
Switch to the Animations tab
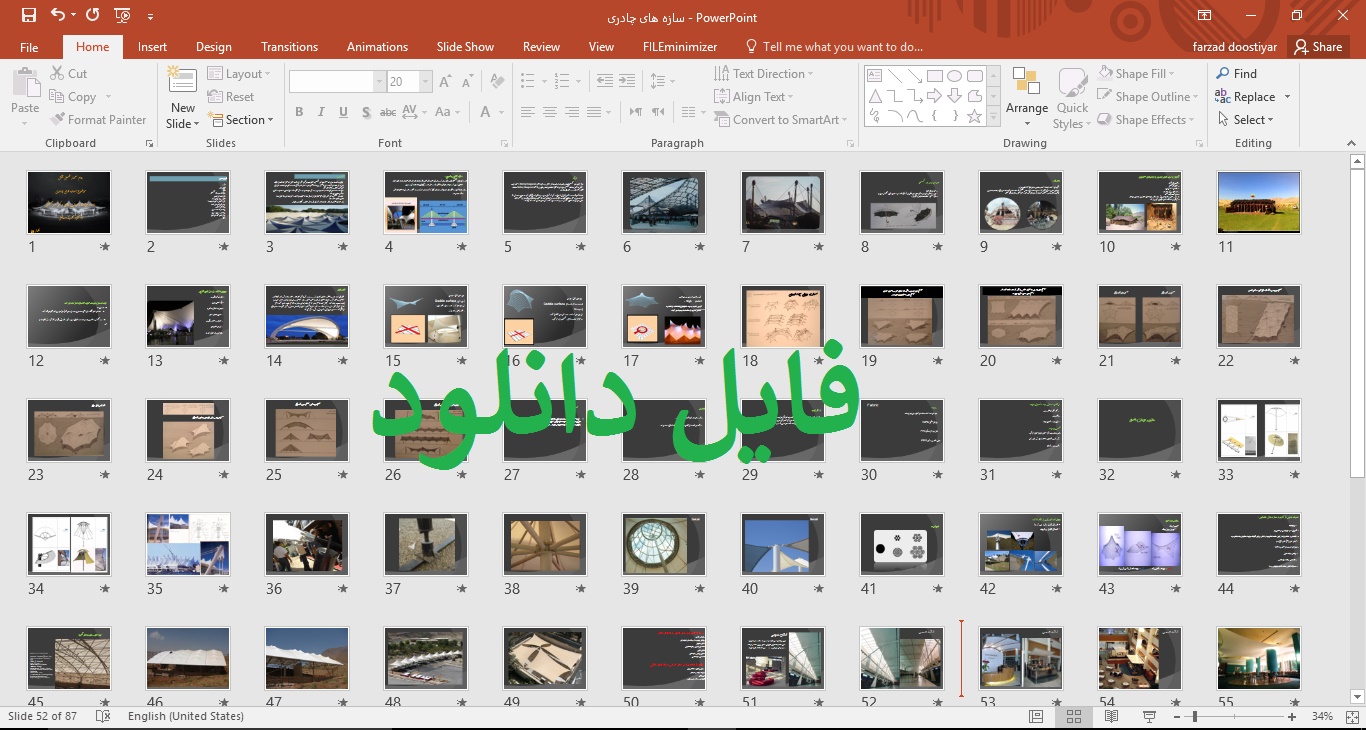(x=377, y=47)
